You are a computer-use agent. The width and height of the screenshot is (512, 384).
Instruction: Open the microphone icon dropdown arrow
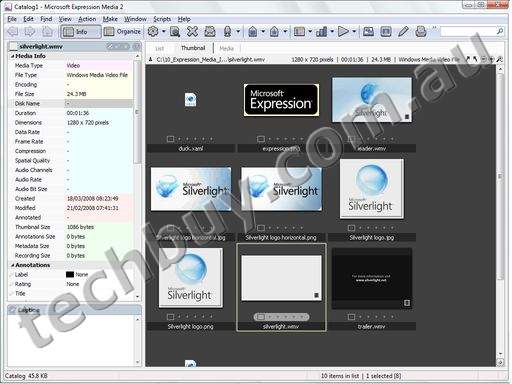point(238,32)
